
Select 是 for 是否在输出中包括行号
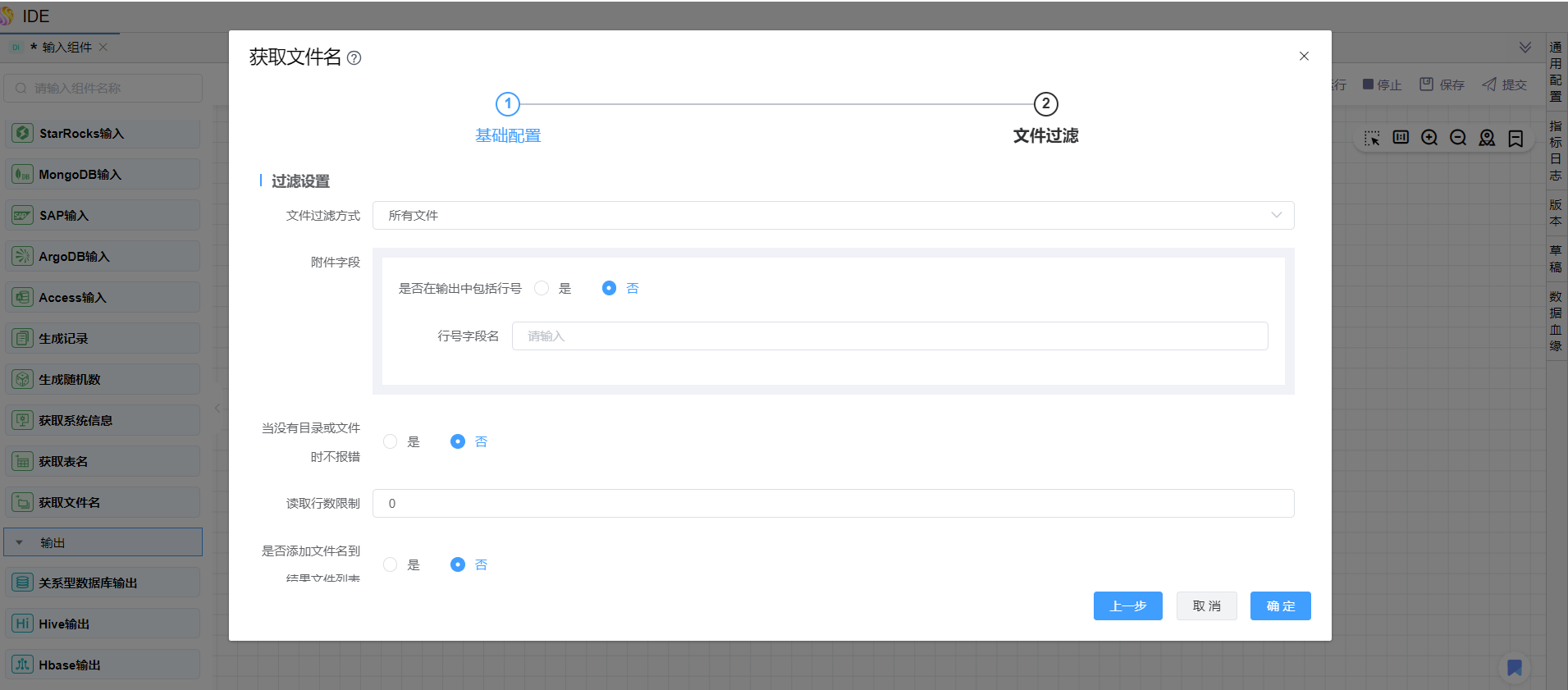pos(542,288)
